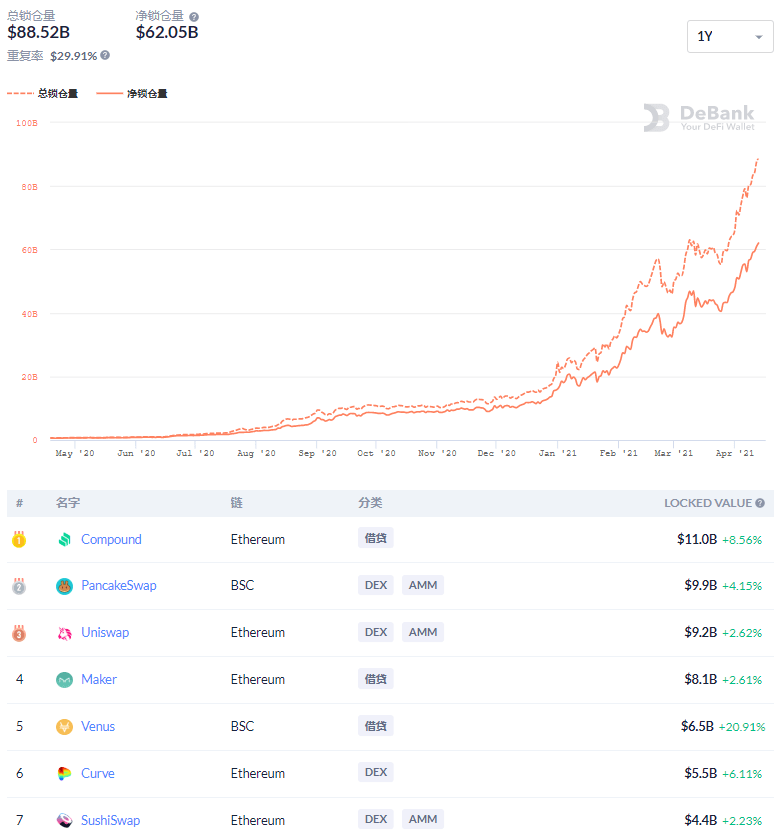Click the 60B y-axis label

29,250
